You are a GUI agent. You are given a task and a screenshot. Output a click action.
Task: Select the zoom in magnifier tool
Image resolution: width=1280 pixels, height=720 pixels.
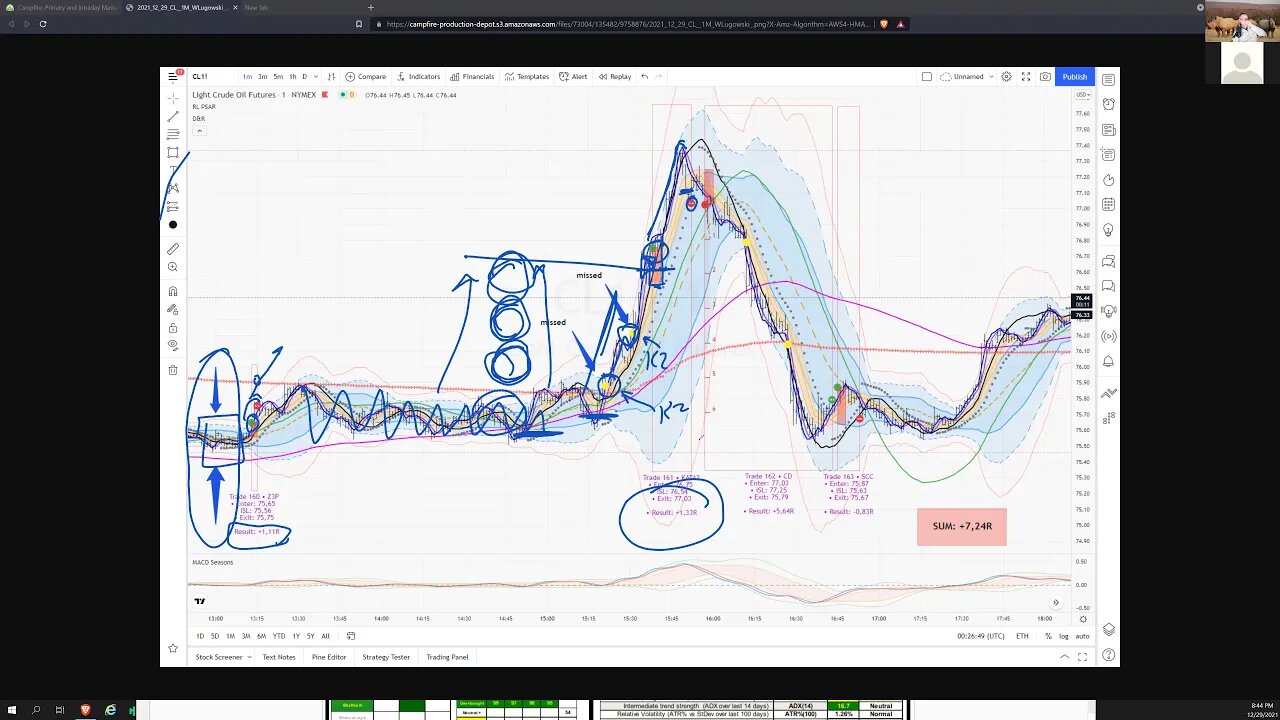(173, 267)
